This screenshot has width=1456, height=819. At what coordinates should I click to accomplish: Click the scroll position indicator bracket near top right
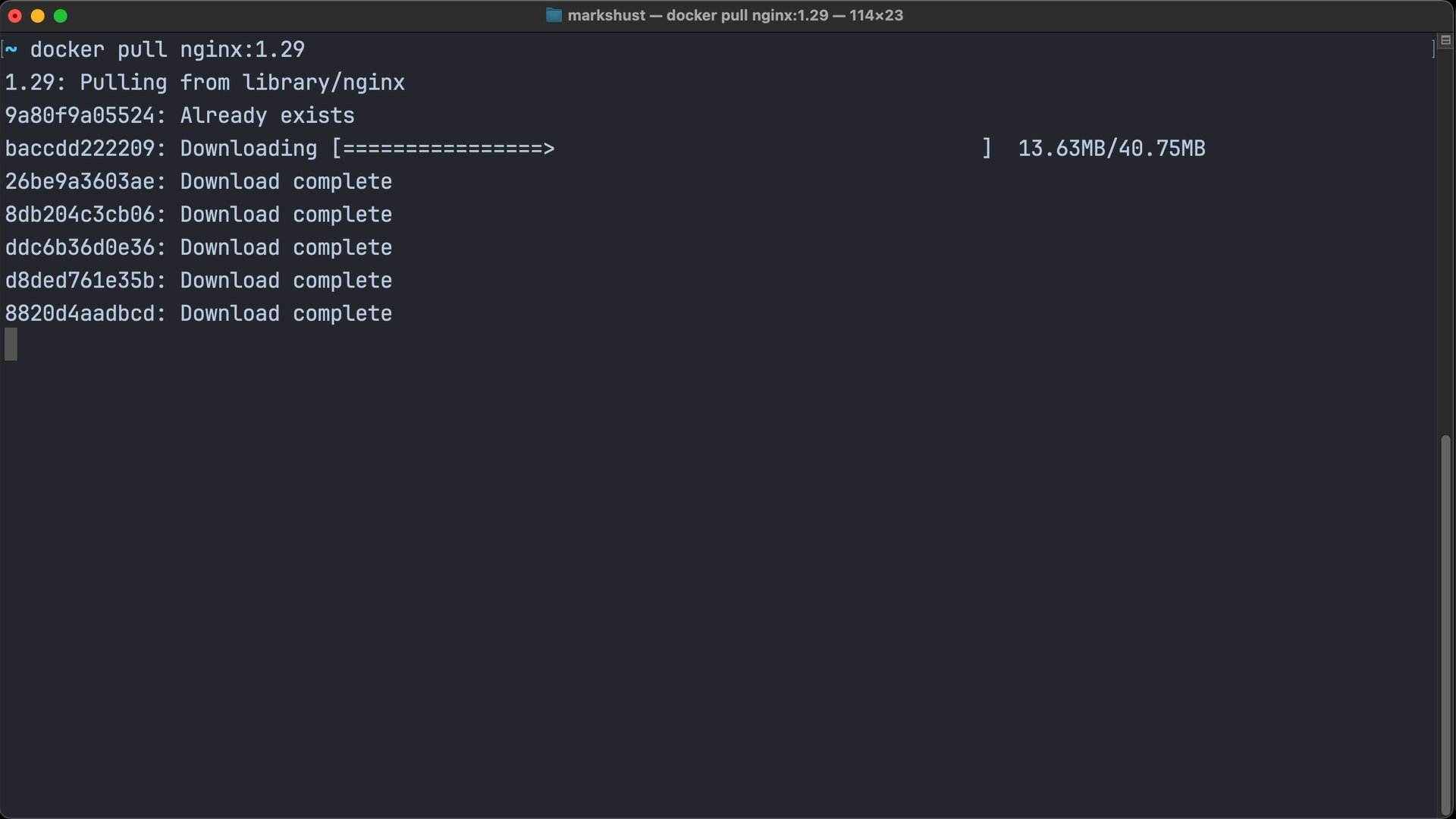[x=1432, y=48]
